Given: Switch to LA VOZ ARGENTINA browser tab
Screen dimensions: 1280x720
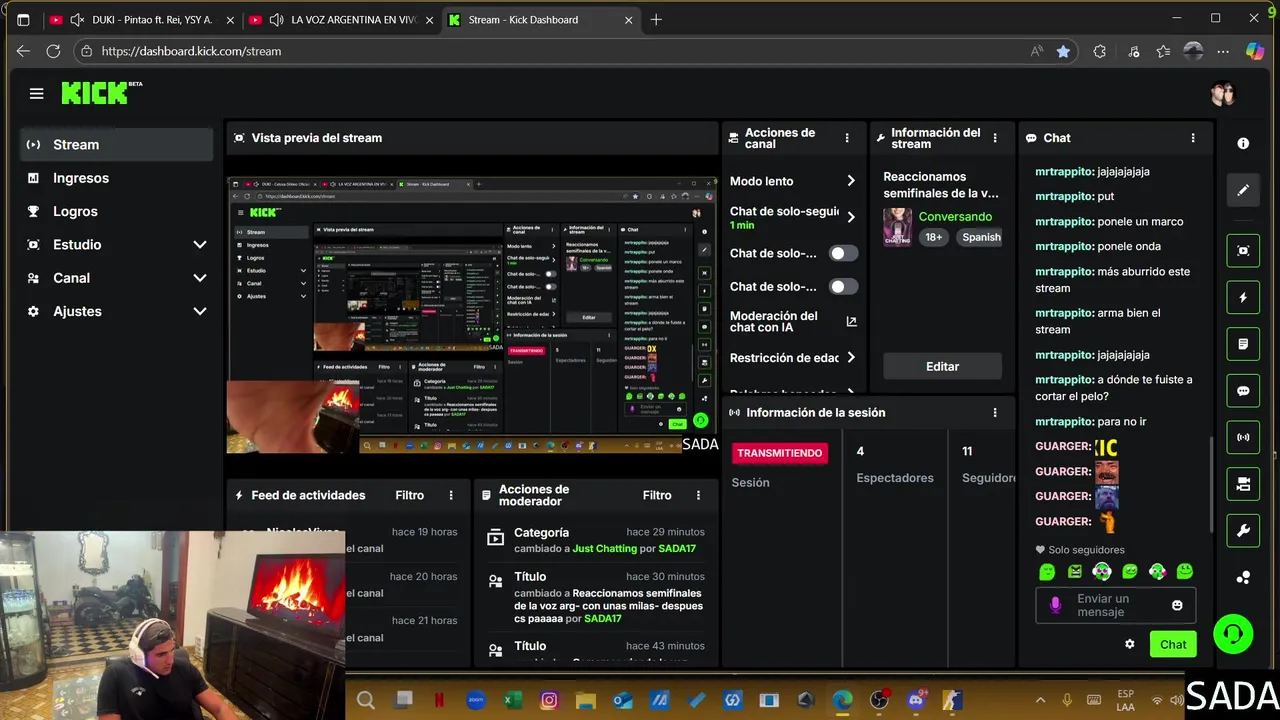Looking at the screenshot, I should (x=342, y=20).
